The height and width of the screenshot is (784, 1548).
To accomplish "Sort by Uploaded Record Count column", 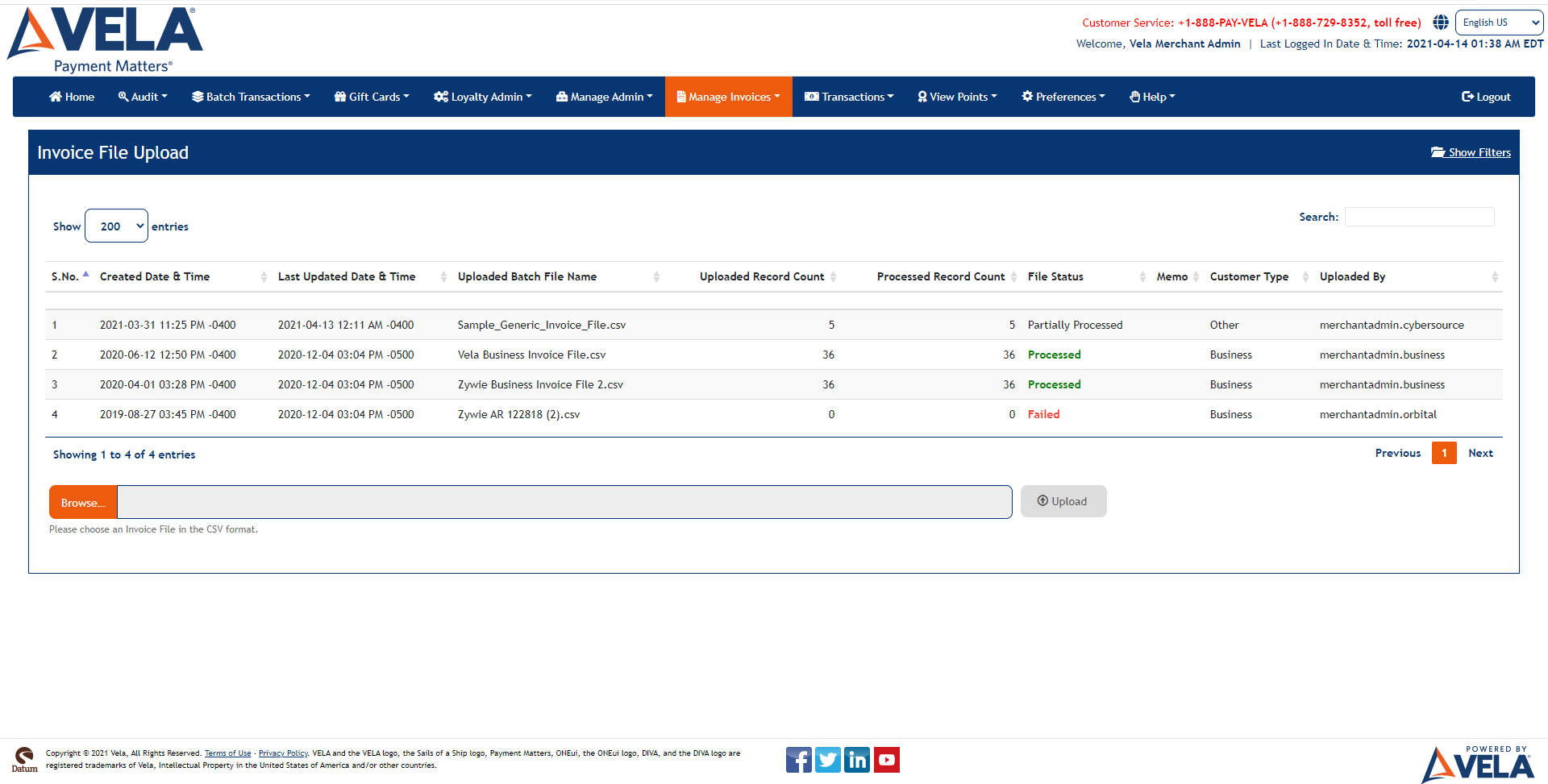I will [x=753, y=276].
